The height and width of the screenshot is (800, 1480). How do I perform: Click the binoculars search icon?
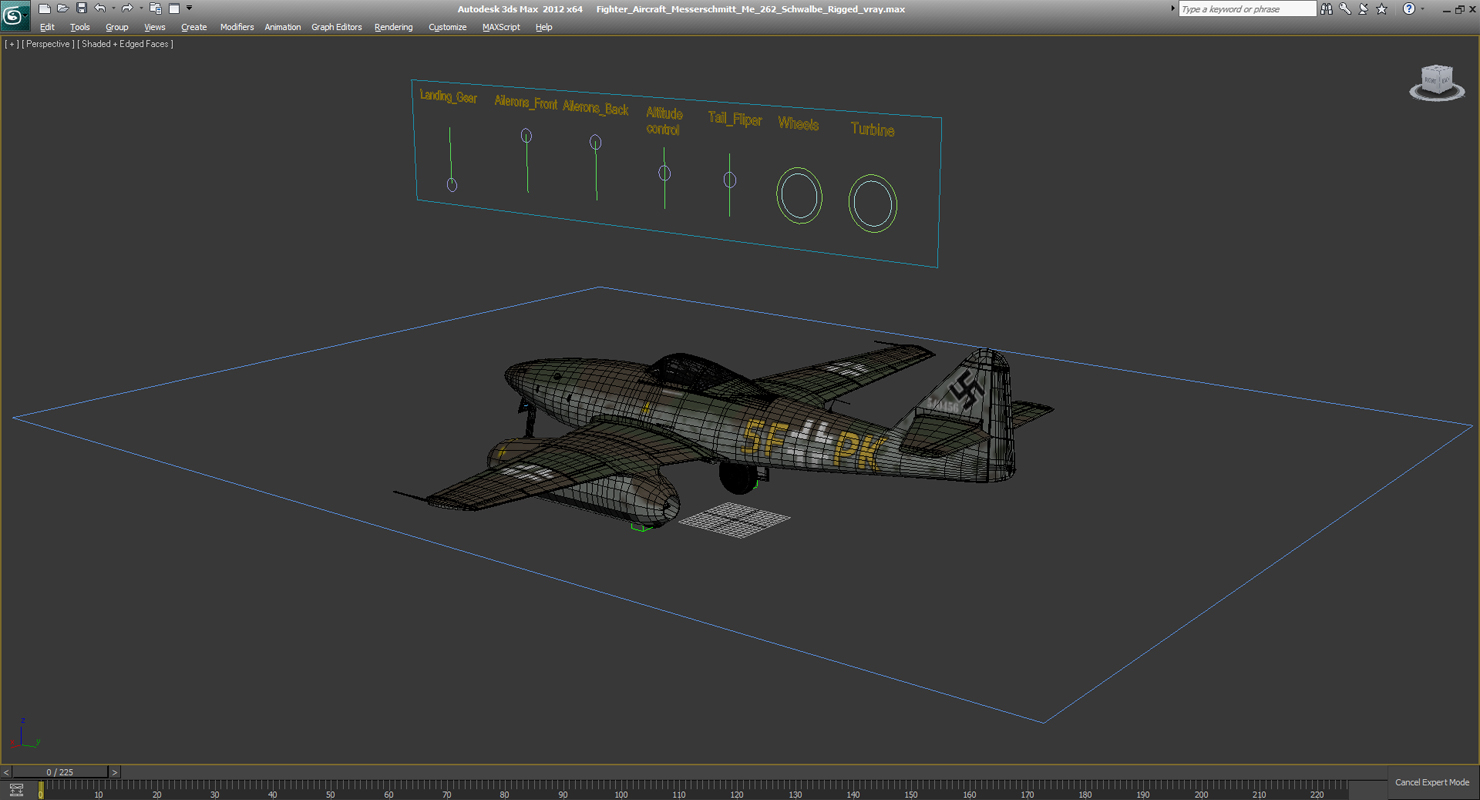pos(1326,9)
